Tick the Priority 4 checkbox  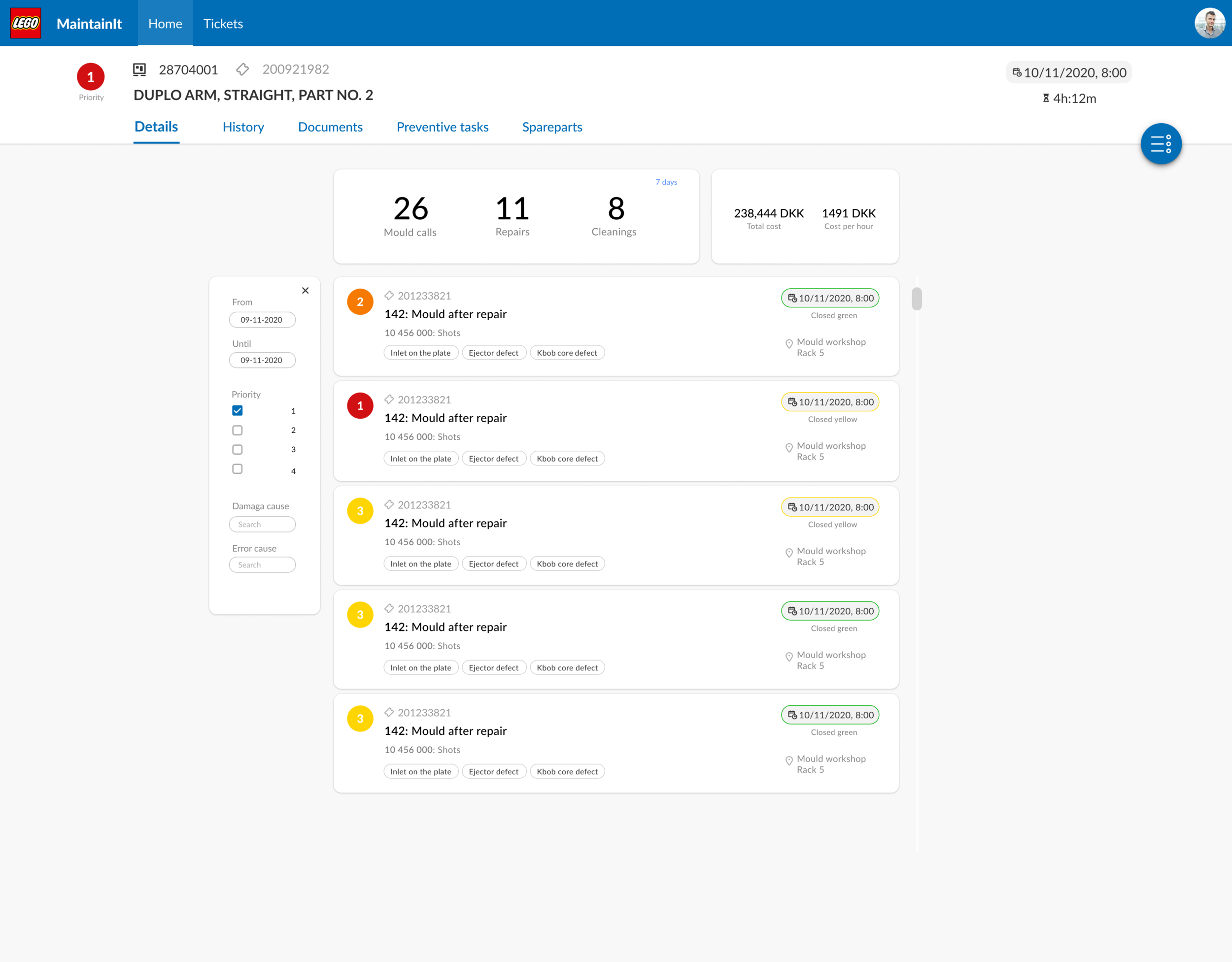(238, 469)
